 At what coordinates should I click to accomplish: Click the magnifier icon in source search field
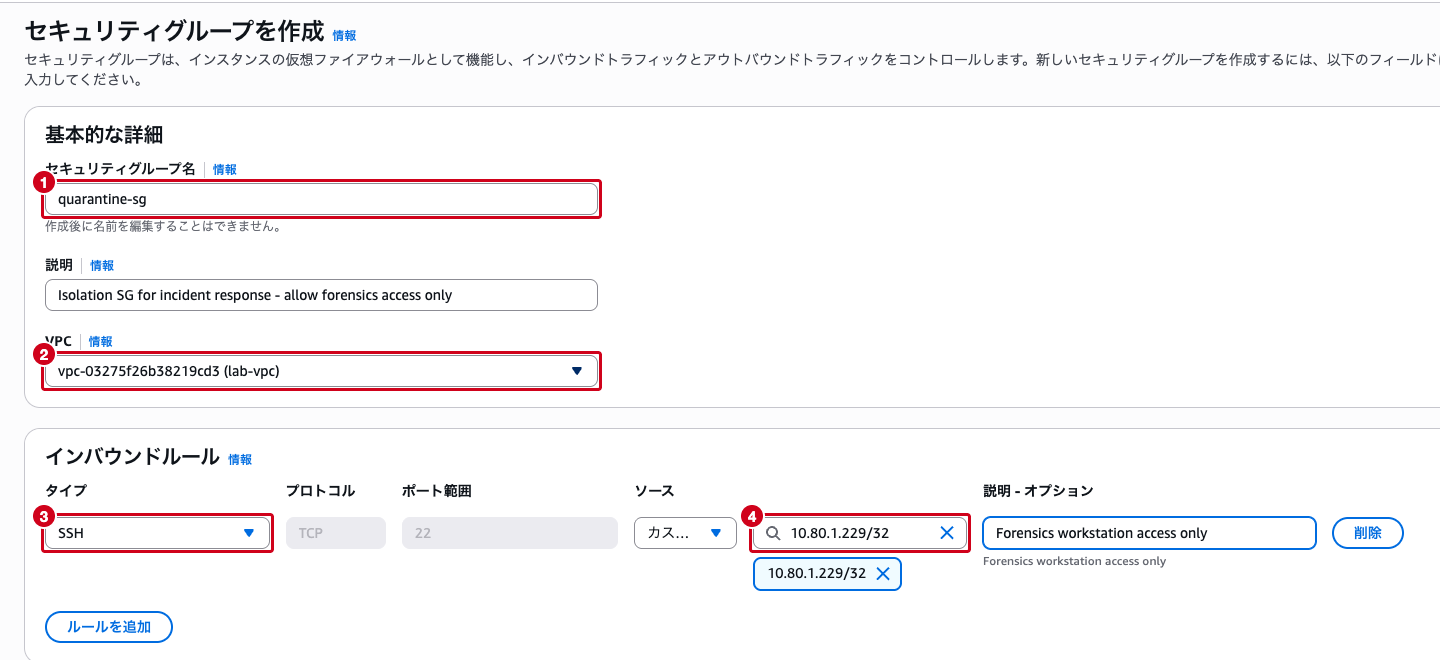(x=773, y=533)
